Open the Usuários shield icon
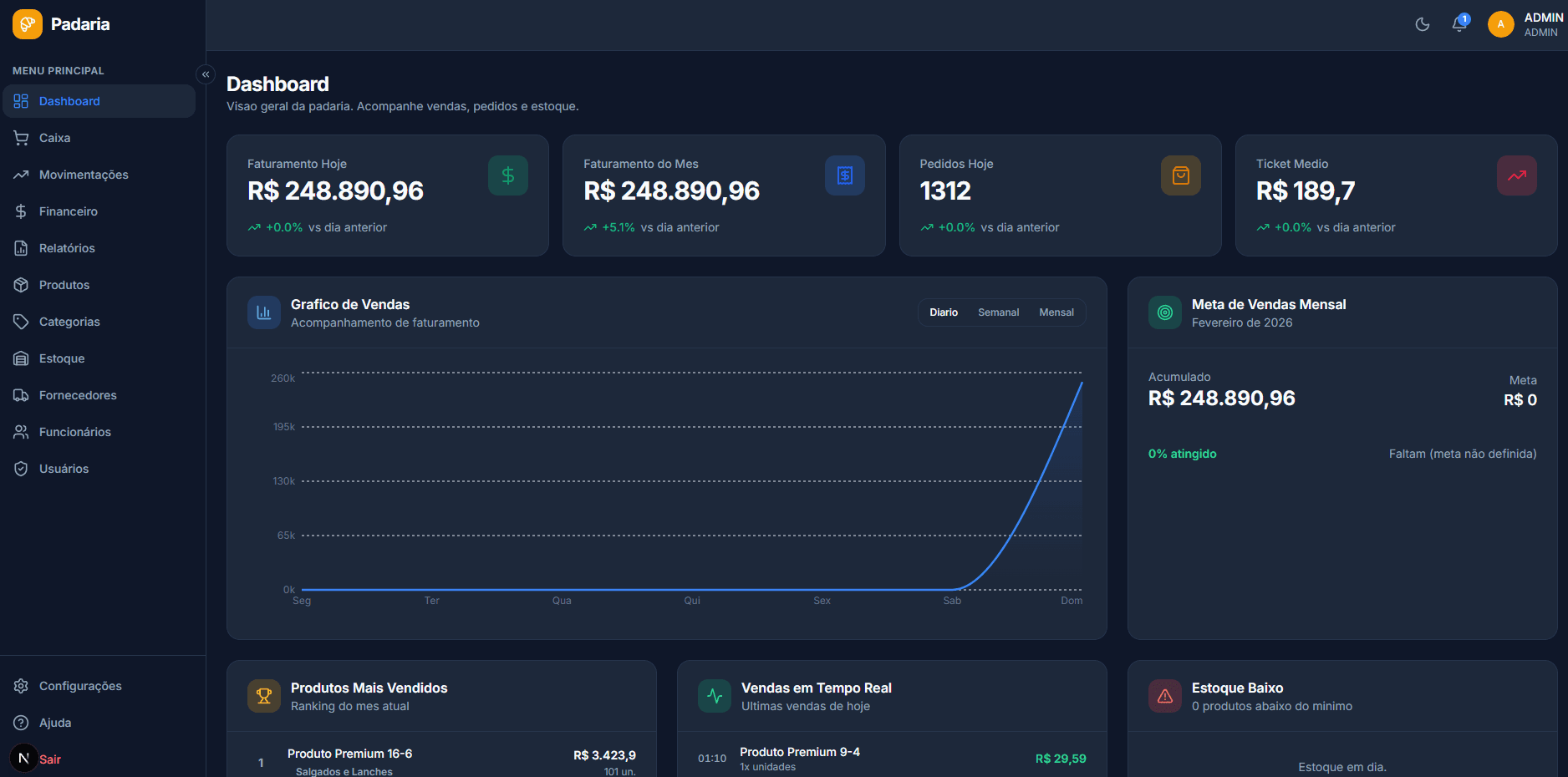This screenshot has width=1568, height=777. click(21, 469)
